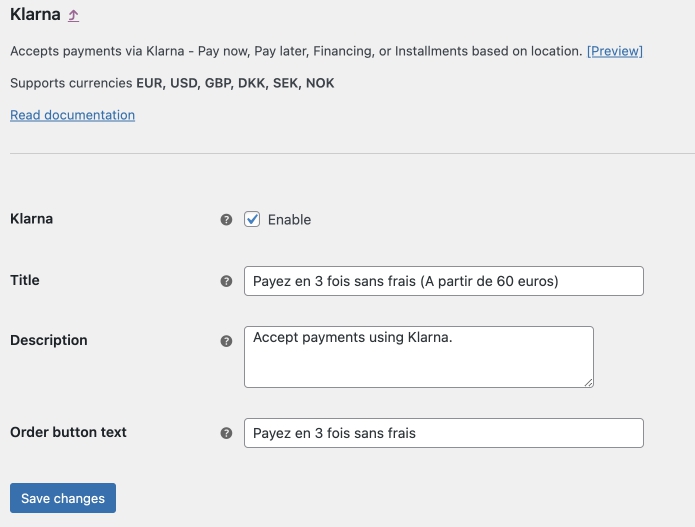Screen dimensions: 695x527
Task: Focus the Order button text input
Action: pos(444,433)
